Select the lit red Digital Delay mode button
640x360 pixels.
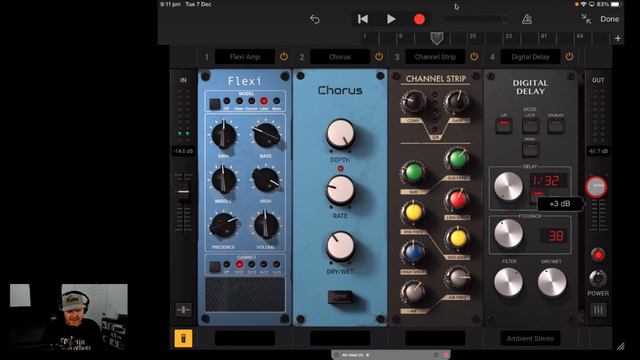coord(504,125)
